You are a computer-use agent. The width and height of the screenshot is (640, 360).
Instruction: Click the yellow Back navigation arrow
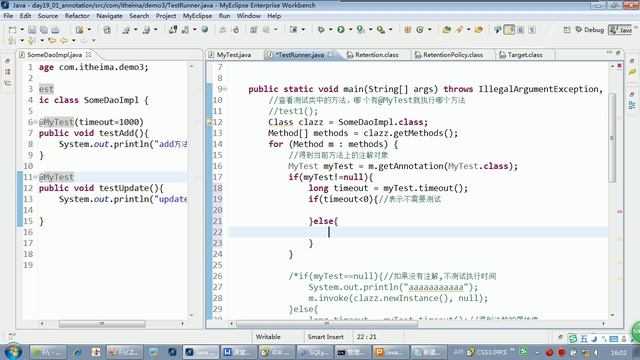pyautogui.click(x=64, y=40)
